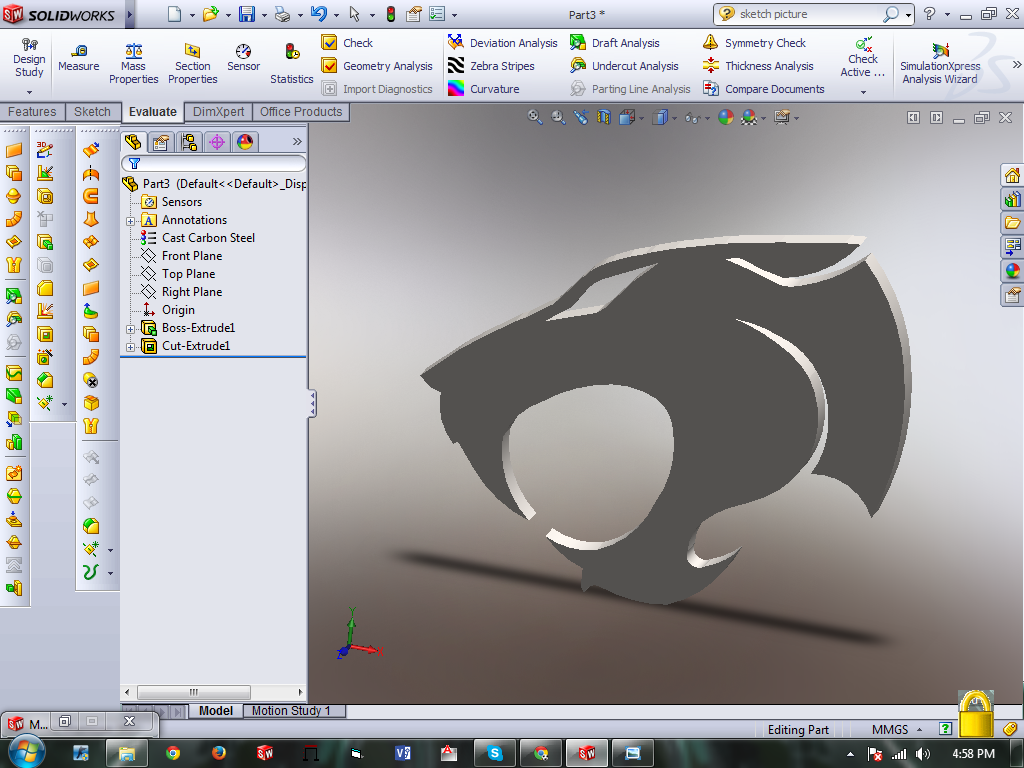Image resolution: width=1024 pixels, height=768 pixels.
Task: Toggle Zebra Stripes display
Action: pos(491,66)
